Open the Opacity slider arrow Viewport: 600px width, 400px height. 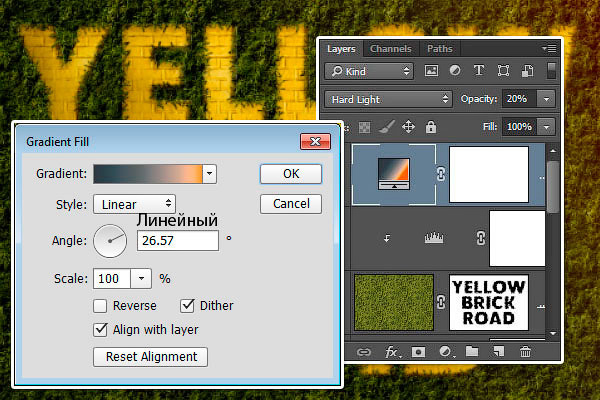coord(546,99)
